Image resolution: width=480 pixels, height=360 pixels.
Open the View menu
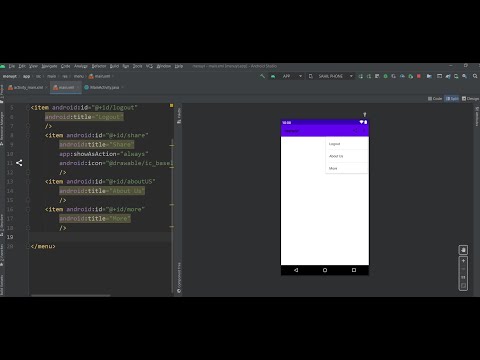pos(33,66)
